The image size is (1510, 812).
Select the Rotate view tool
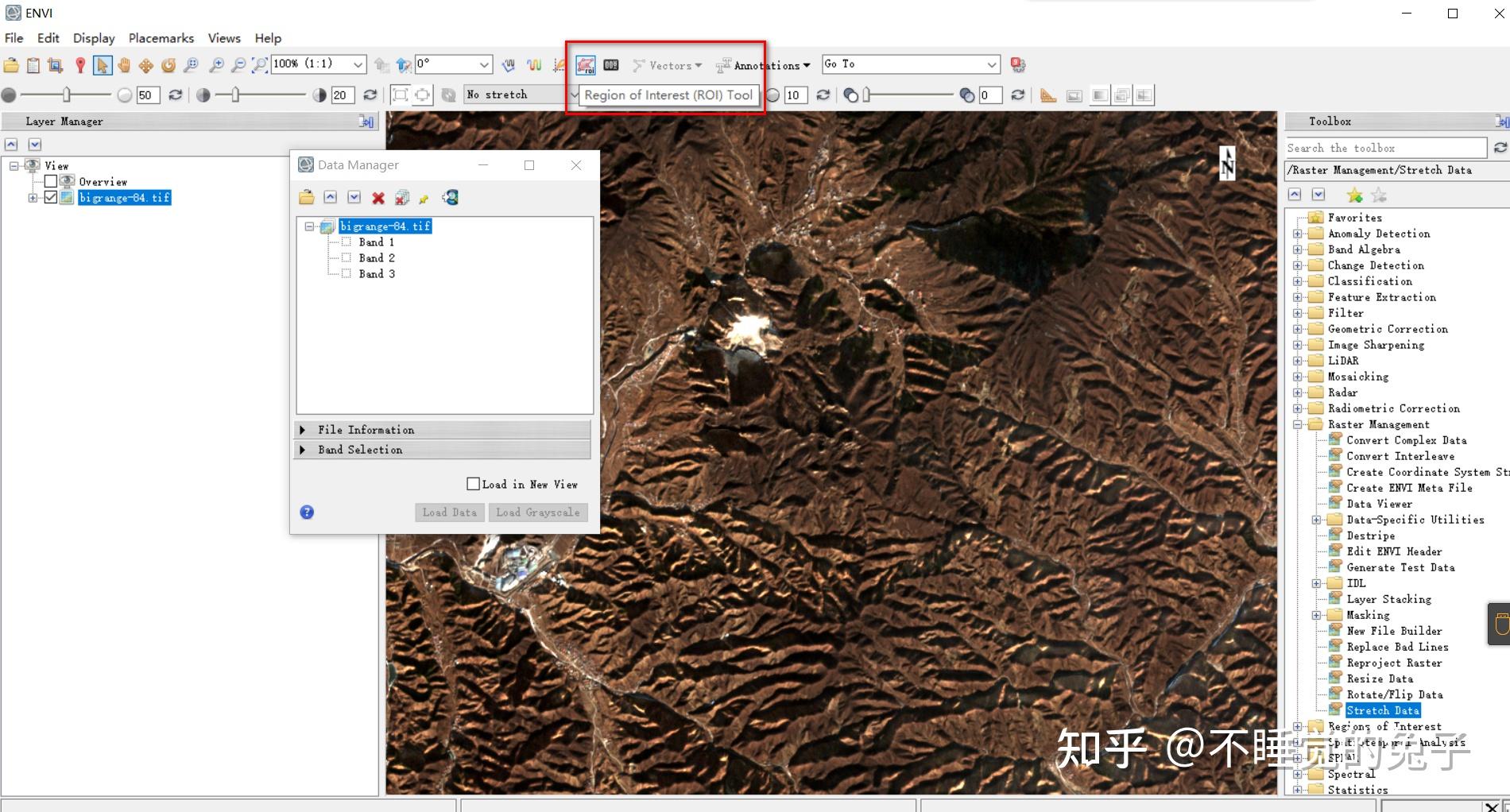click(168, 64)
